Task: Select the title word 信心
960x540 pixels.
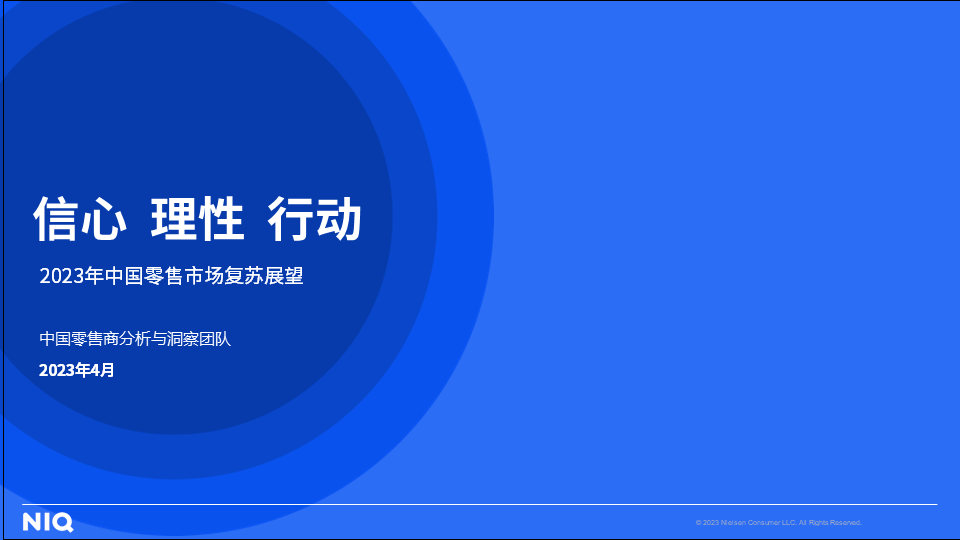Action: pos(80,218)
